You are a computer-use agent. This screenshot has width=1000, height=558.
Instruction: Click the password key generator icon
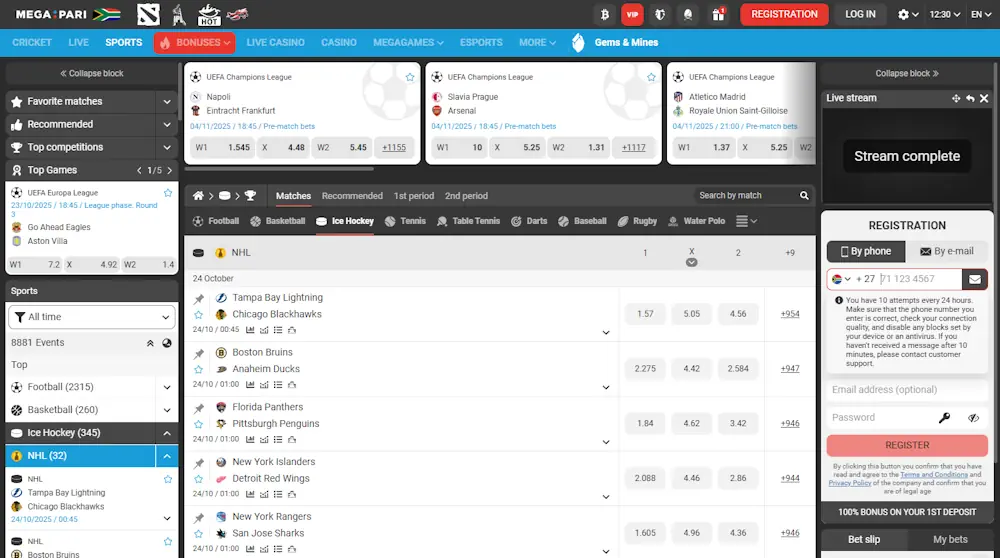(945, 418)
